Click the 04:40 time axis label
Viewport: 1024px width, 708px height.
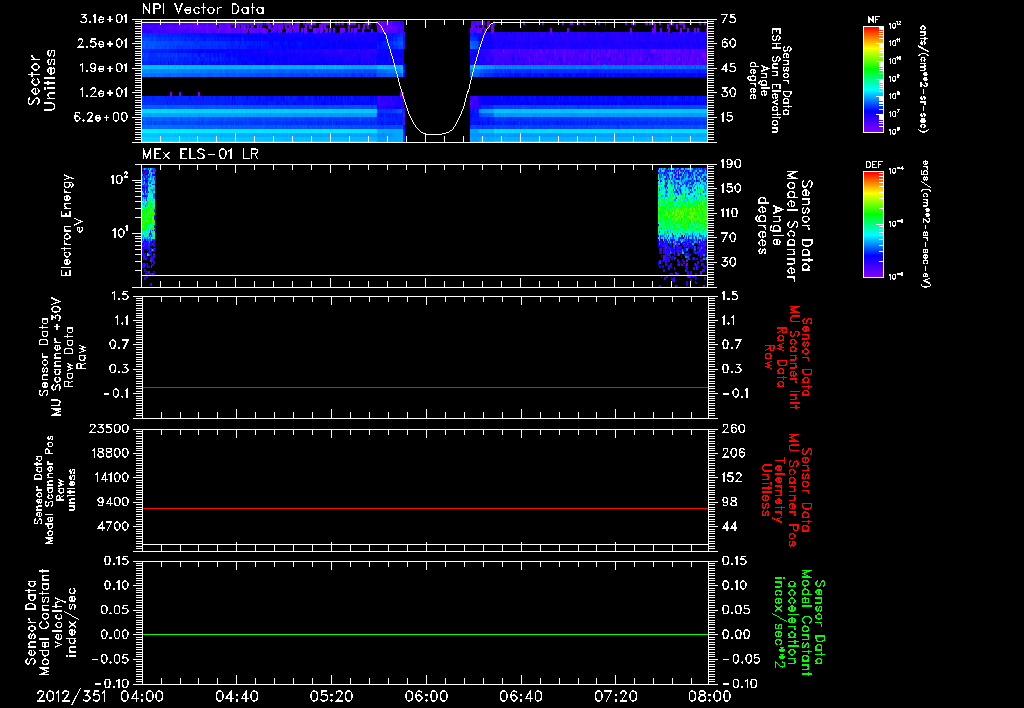point(236,696)
